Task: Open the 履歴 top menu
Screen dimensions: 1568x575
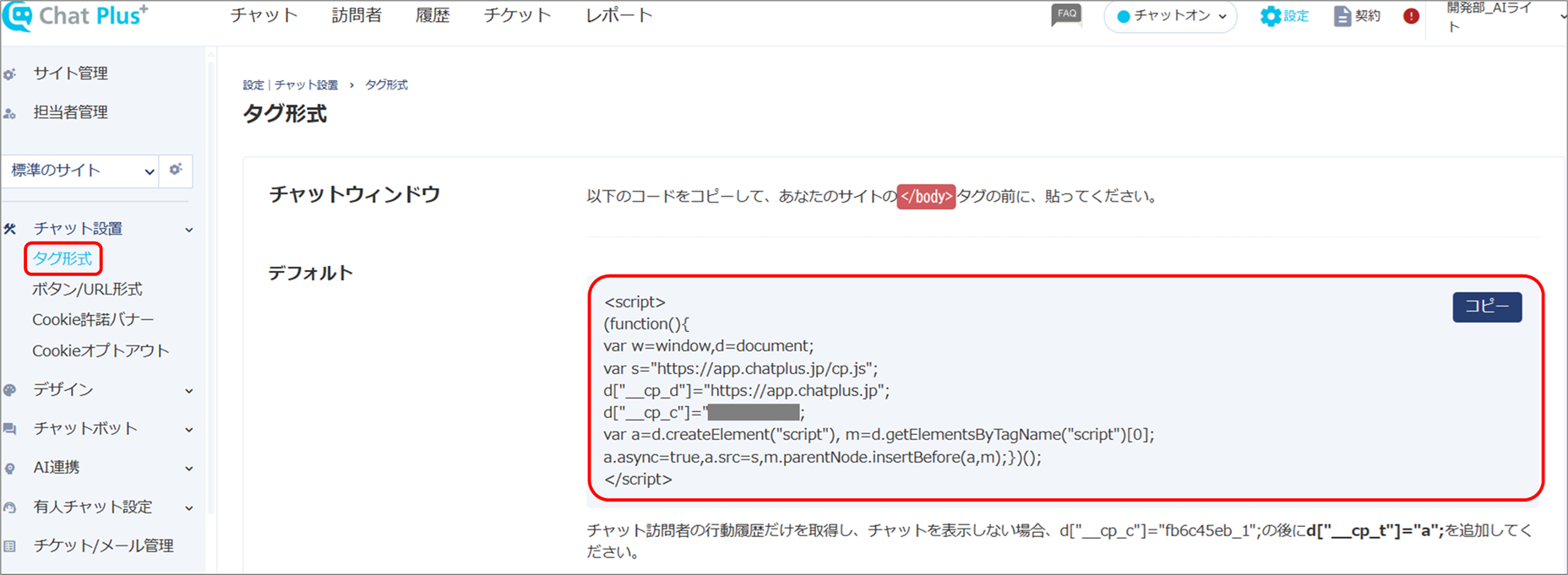Action: (433, 15)
